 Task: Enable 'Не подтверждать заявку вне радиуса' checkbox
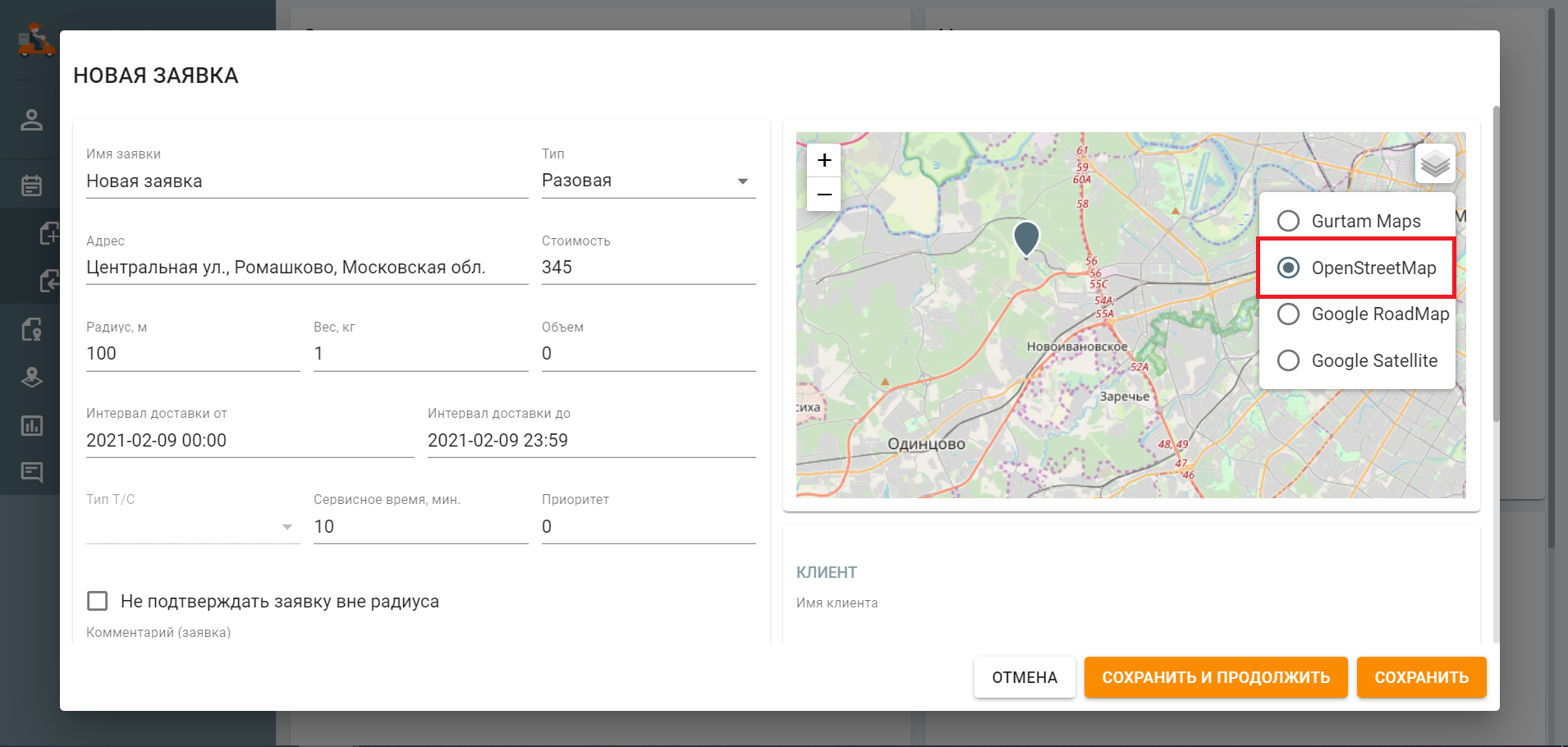click(x=98, y=601)
